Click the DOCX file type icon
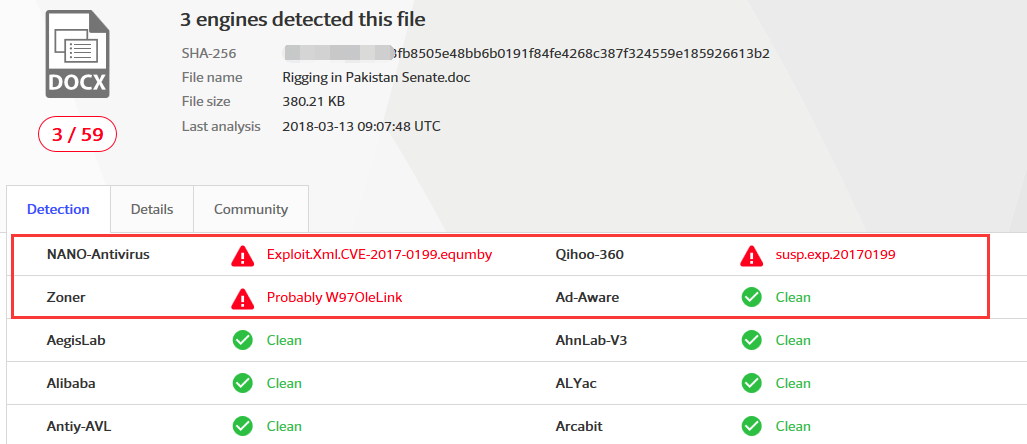 pos(77,59)
